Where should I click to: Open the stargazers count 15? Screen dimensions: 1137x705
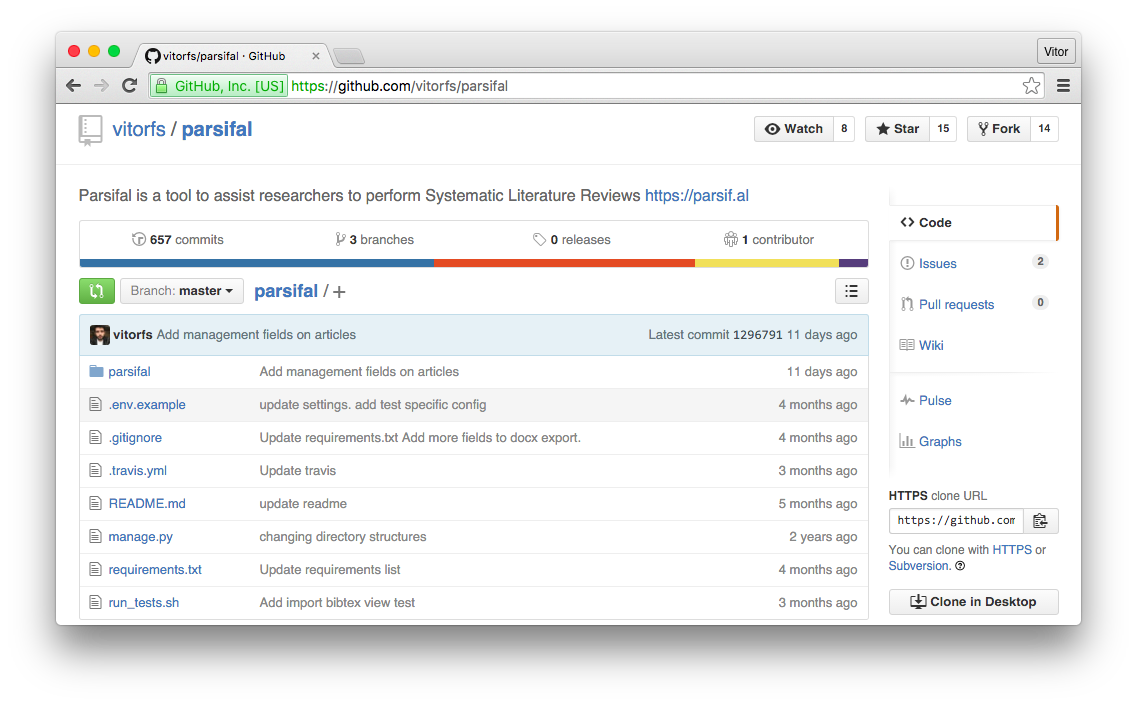(943, 128)
